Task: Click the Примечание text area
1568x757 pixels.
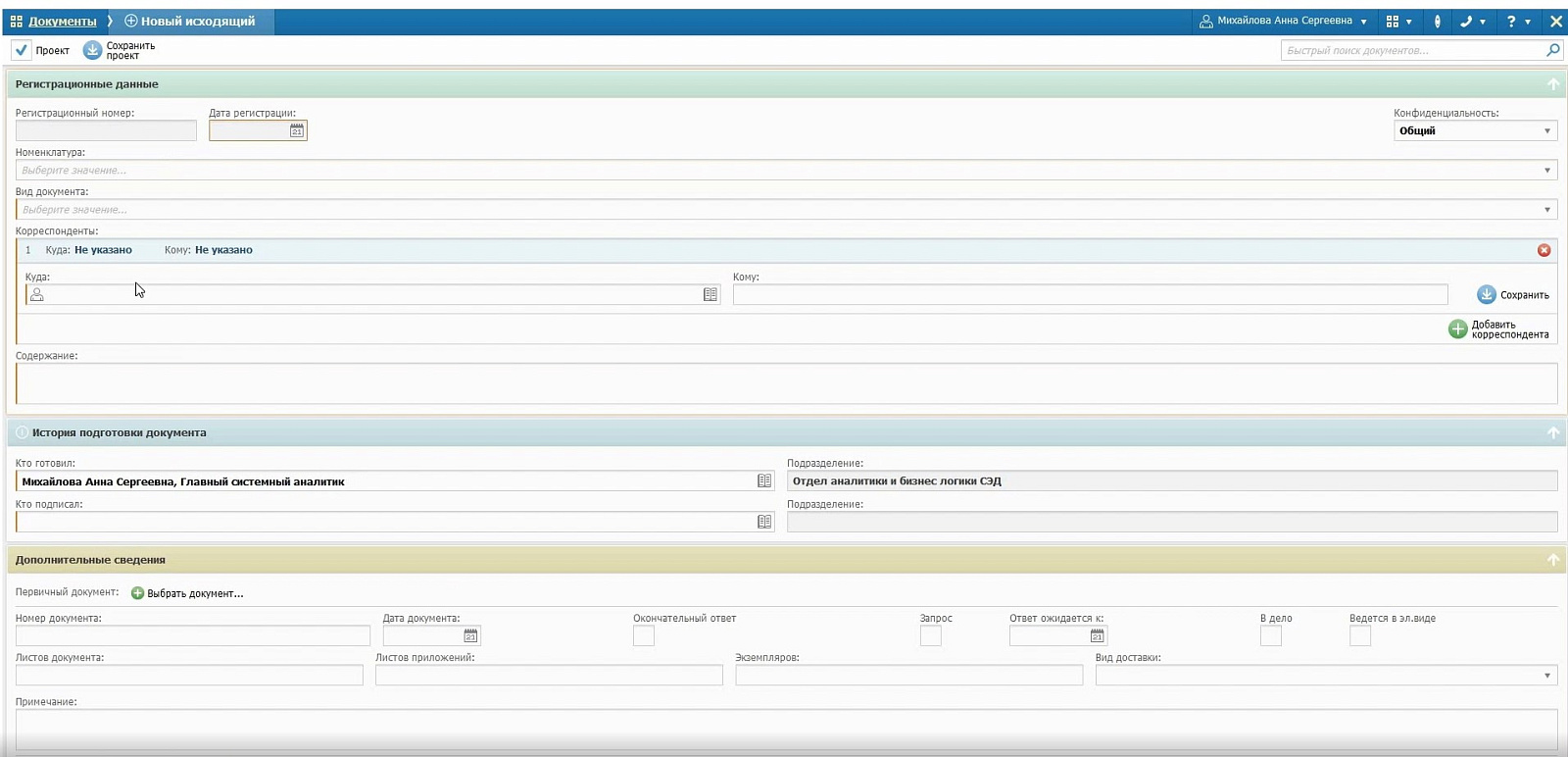Action: click(x=786, y=729)
